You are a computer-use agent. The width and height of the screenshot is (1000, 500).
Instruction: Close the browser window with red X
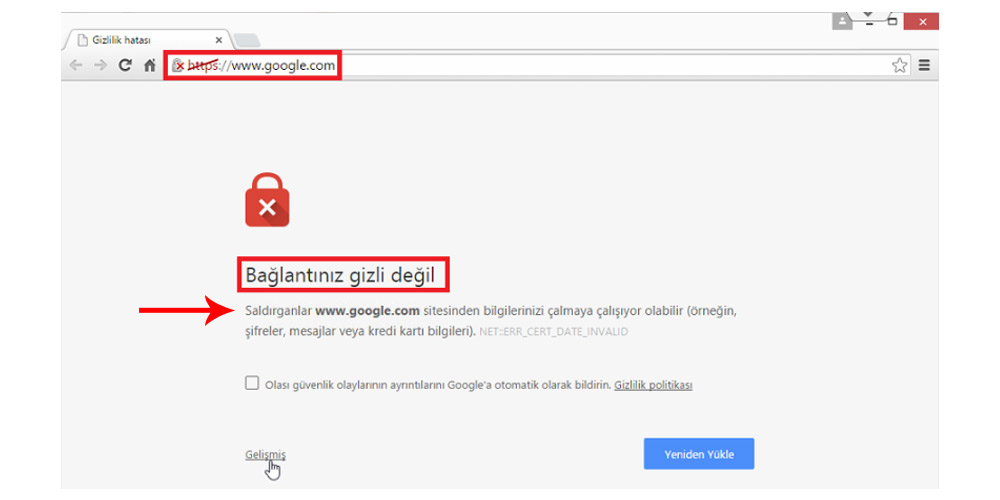[x=920, y=22]
